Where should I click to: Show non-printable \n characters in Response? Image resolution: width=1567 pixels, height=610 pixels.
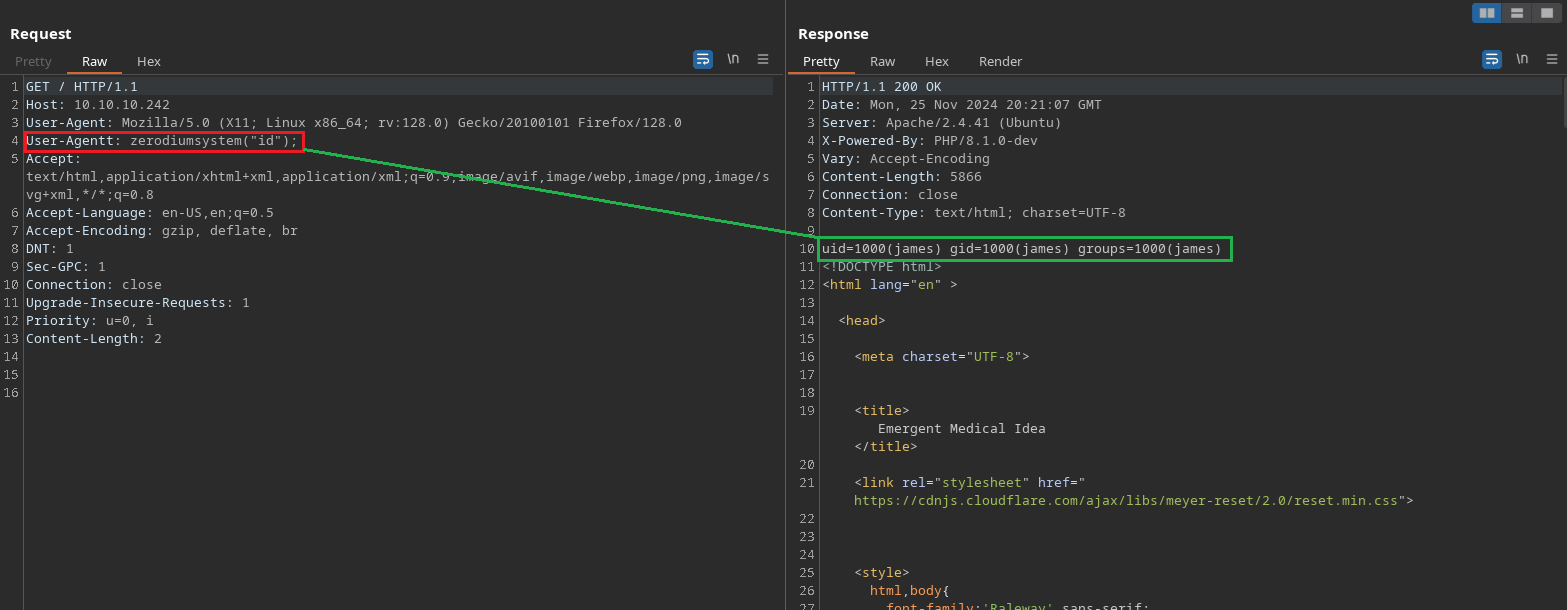[x=1522, y=59]
